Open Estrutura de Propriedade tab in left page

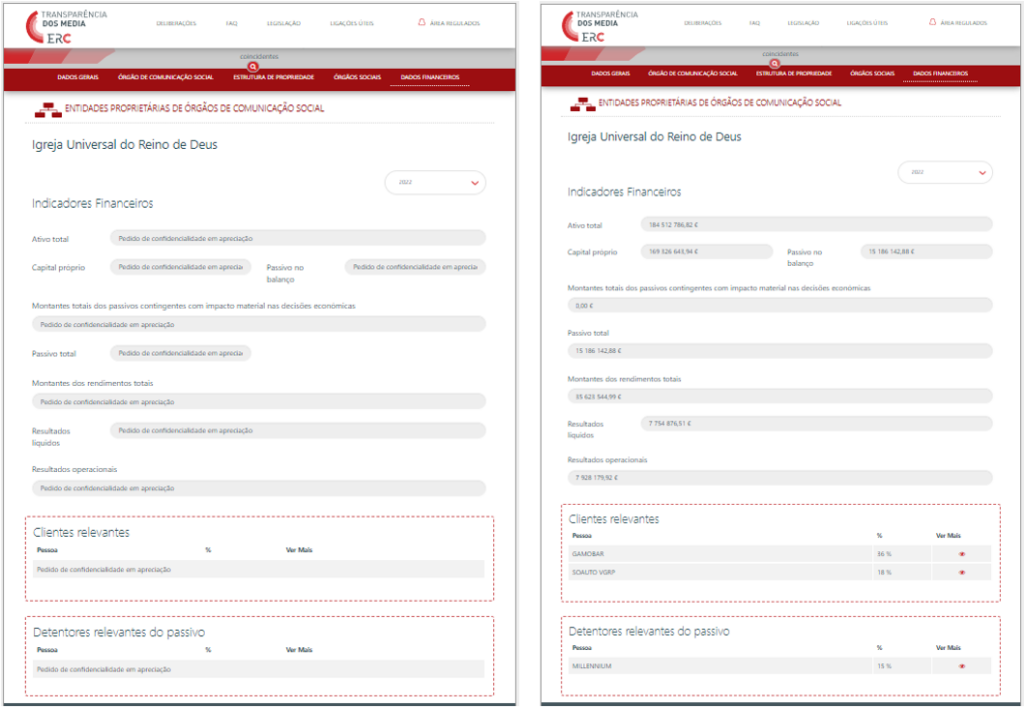(x=274, y=77)
